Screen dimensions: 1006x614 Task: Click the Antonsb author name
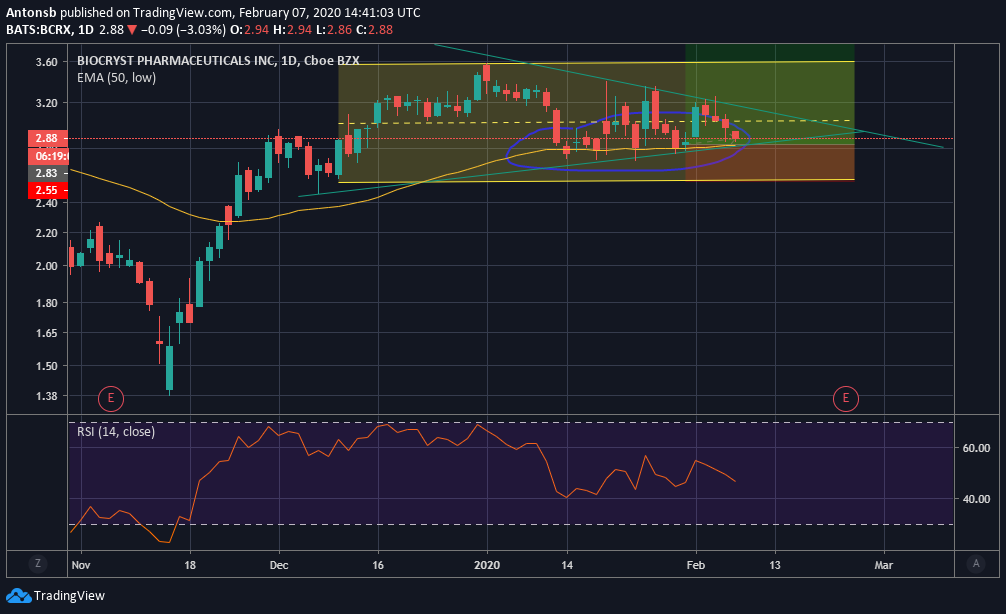click(x=31, y=13)
